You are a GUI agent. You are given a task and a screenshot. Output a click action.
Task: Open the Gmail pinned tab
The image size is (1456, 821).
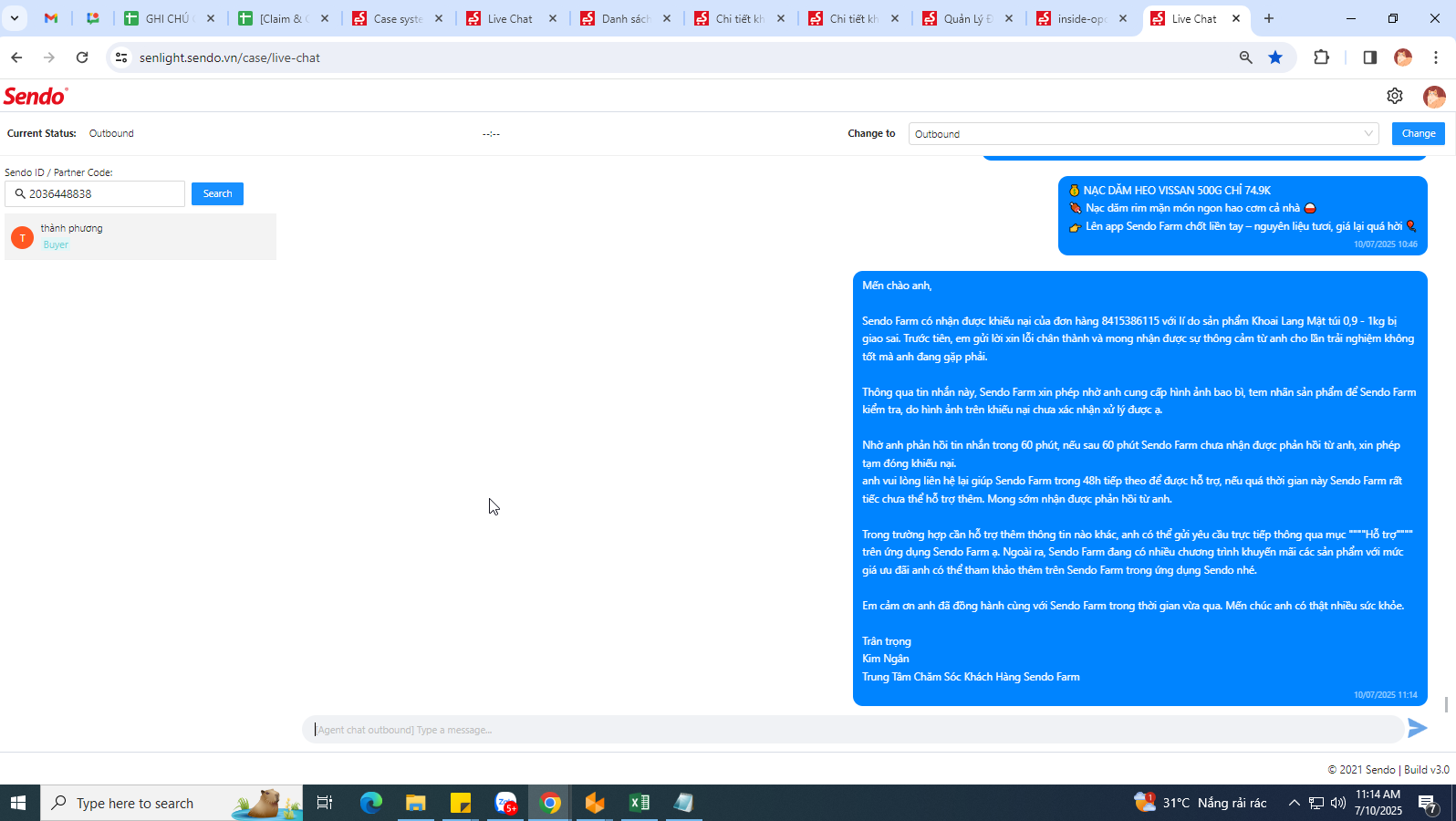tap(51, 18)
